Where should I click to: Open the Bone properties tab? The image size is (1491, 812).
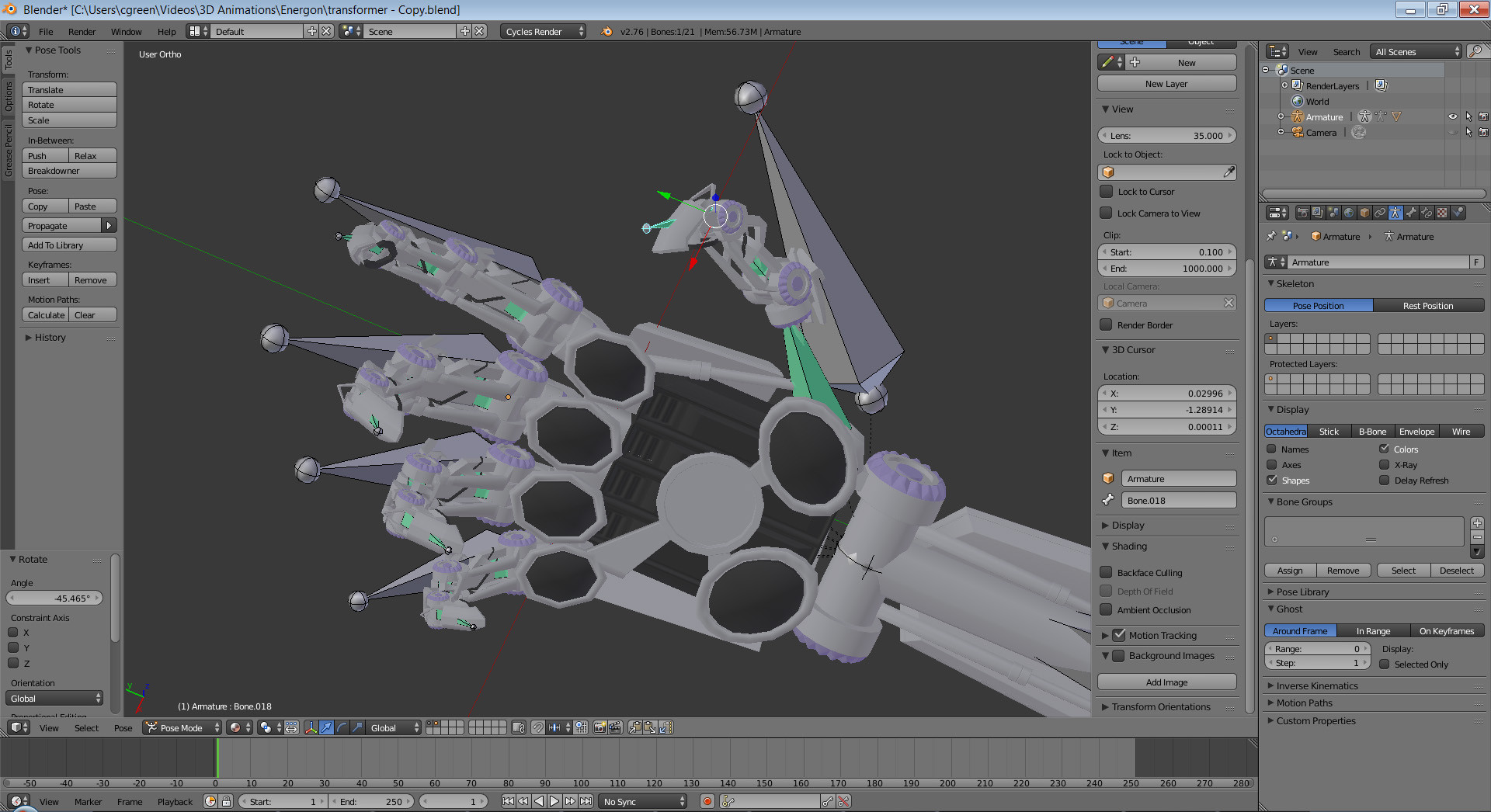(1411, 213)
